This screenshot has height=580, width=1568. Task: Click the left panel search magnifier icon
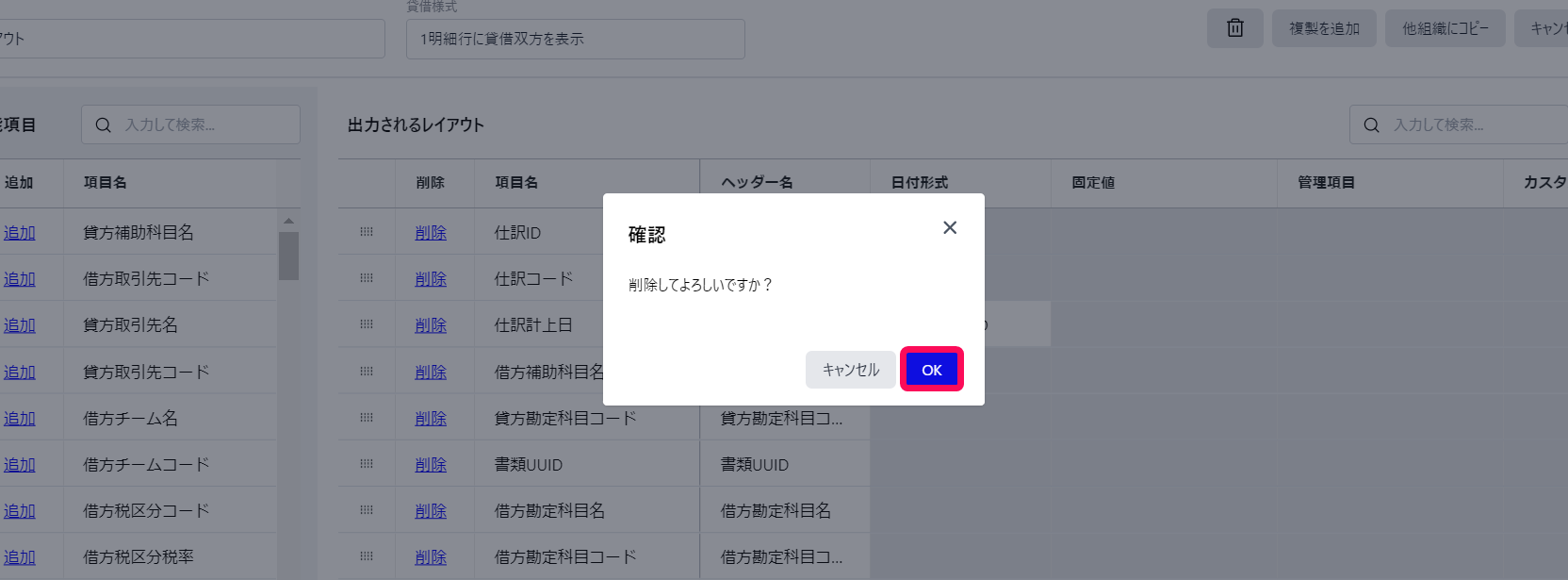pyautogui.click(x=104, y=124)
